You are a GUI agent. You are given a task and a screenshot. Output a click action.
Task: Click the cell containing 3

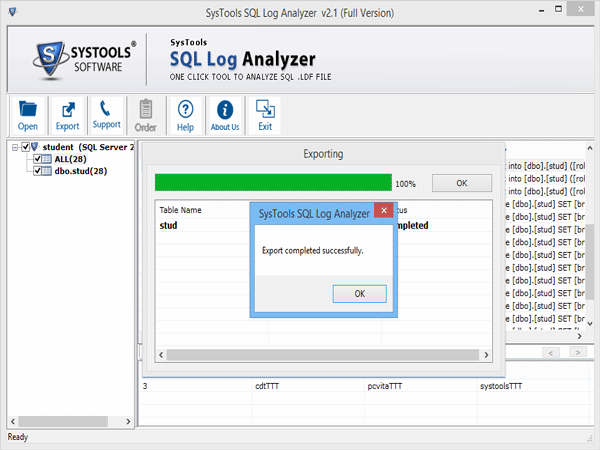click(145, 386)
